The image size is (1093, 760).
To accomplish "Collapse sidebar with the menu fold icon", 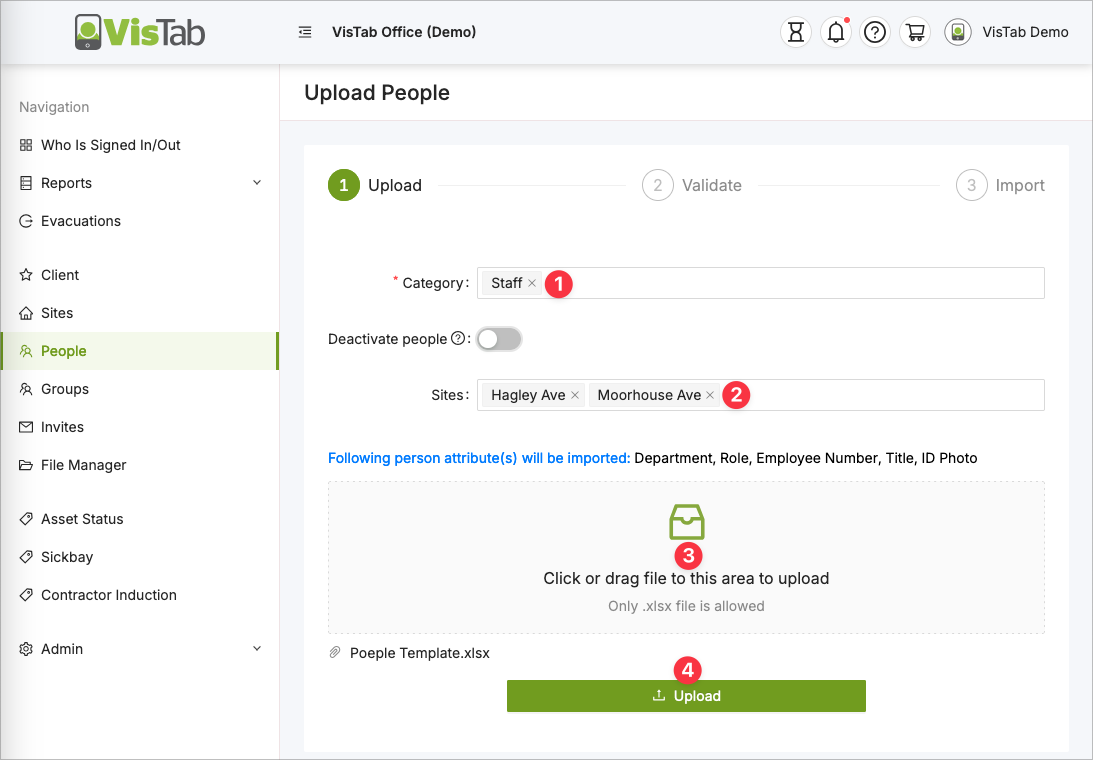I will pyautogui.click(x=305, y=32).
